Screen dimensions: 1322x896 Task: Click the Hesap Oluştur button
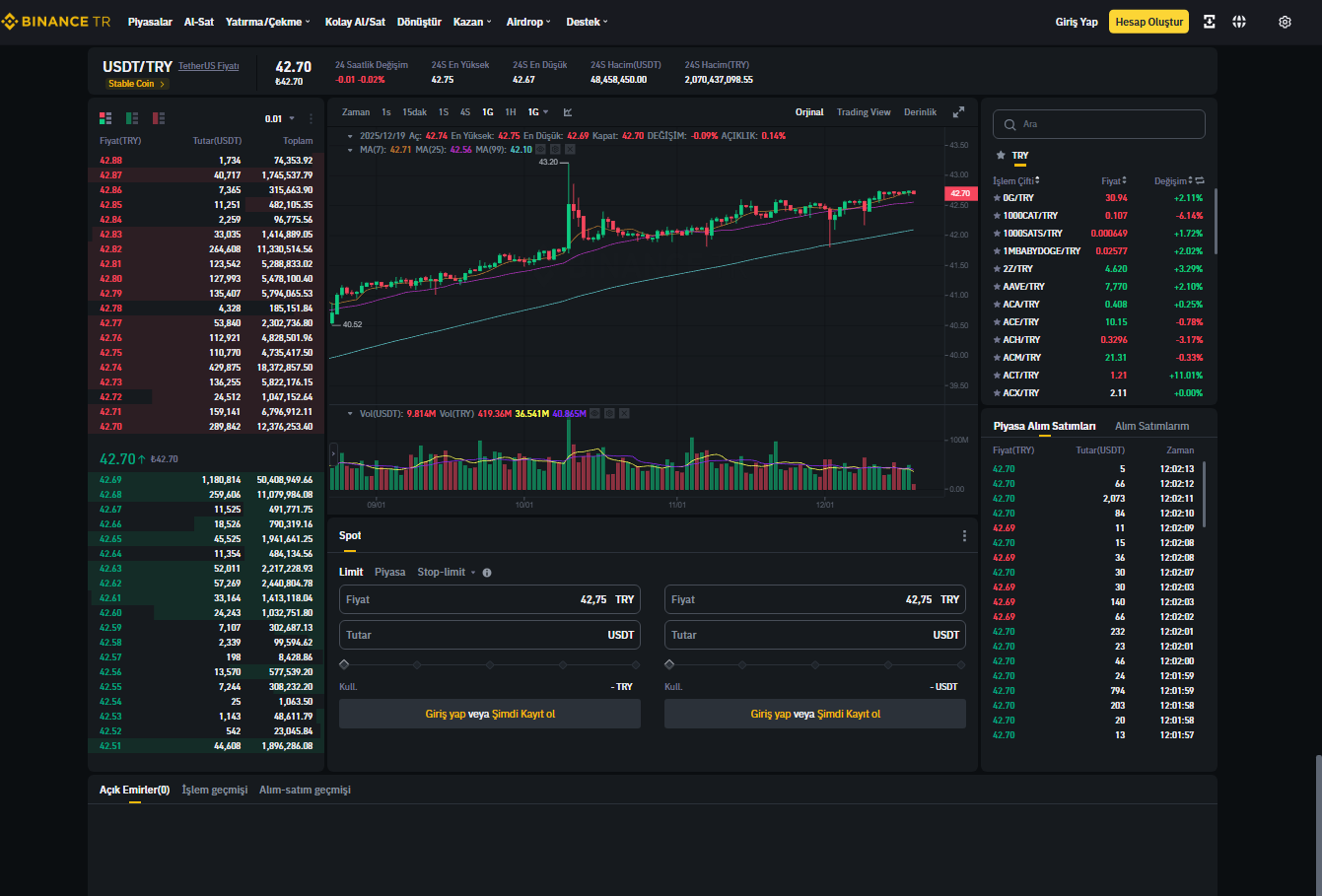(x=1149, y=22)
